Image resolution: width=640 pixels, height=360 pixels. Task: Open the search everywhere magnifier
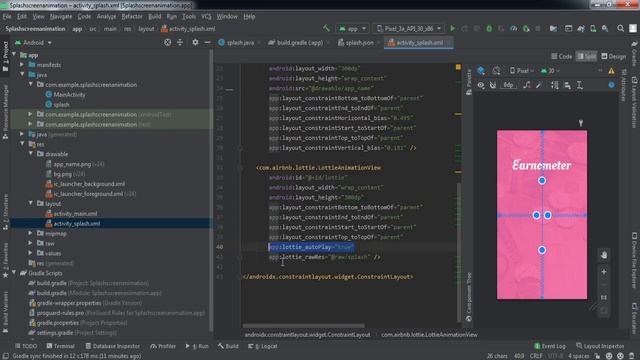click(620, 29)
